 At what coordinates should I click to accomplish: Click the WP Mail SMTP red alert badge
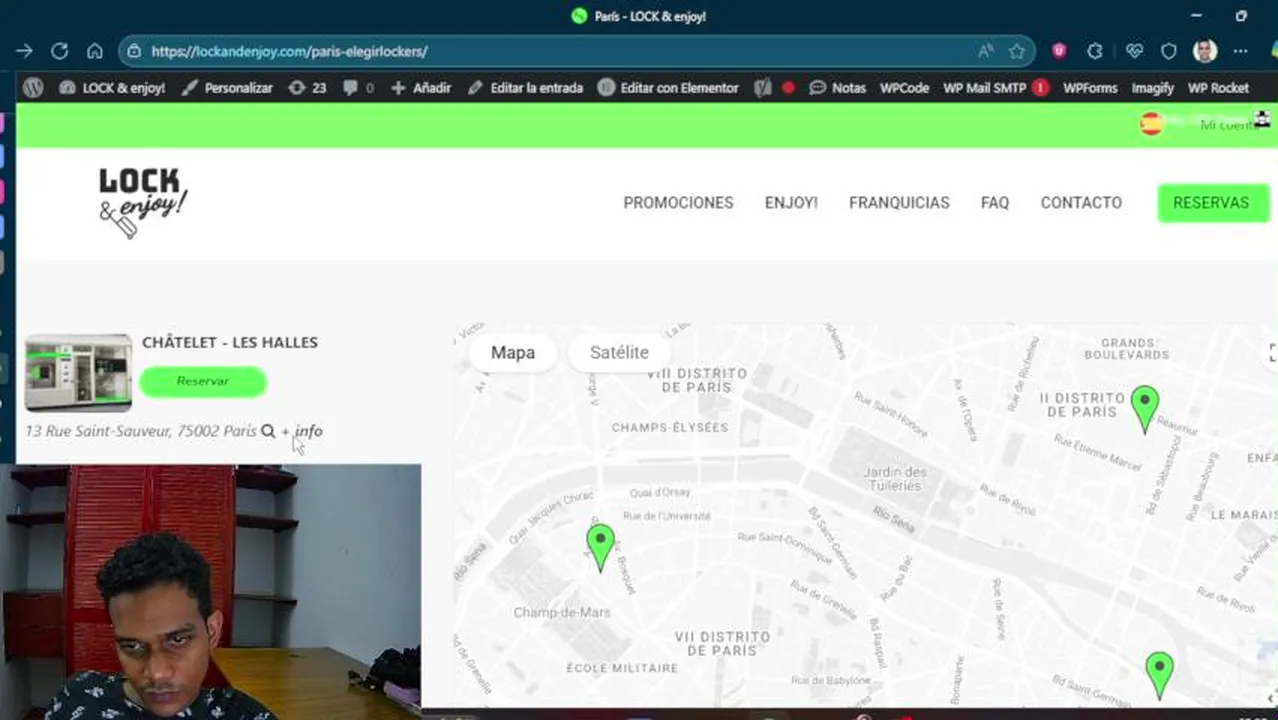click(1040, 88)
